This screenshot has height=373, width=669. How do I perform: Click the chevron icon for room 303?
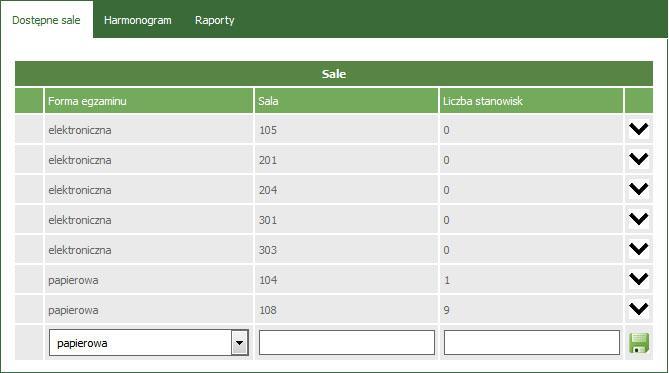click(639, 249)
